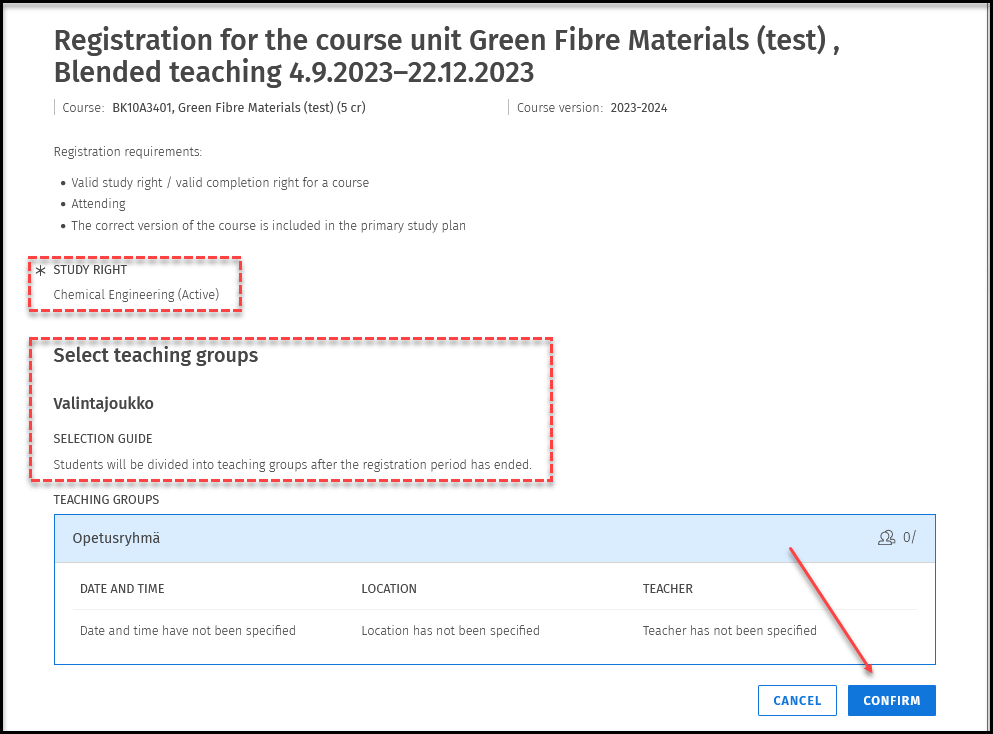993x734 pixels.
Task: Click the CONFIRM button
Action: (x=891, y=700)
